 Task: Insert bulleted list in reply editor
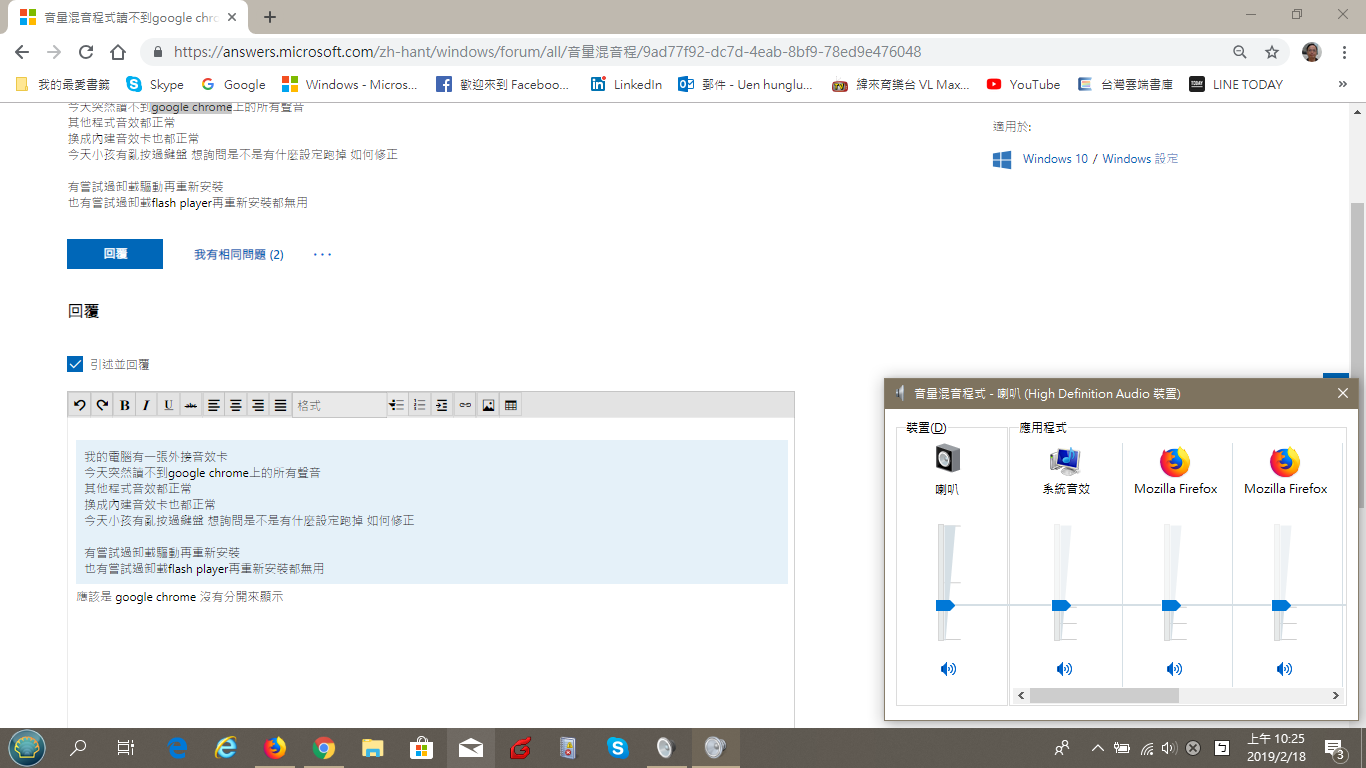(x=397, y=405)
